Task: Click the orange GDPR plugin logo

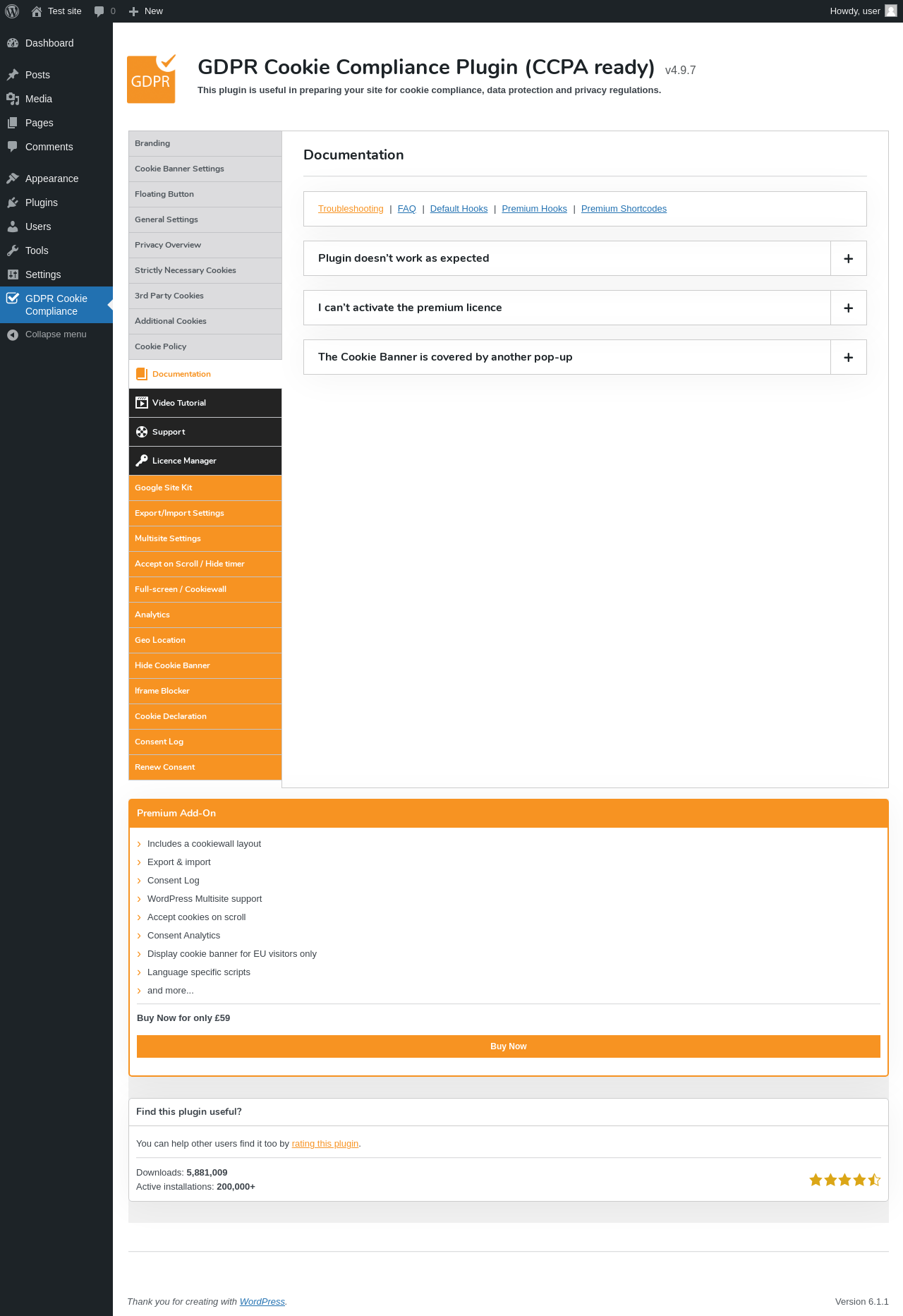Action: (x=152, y=79)
